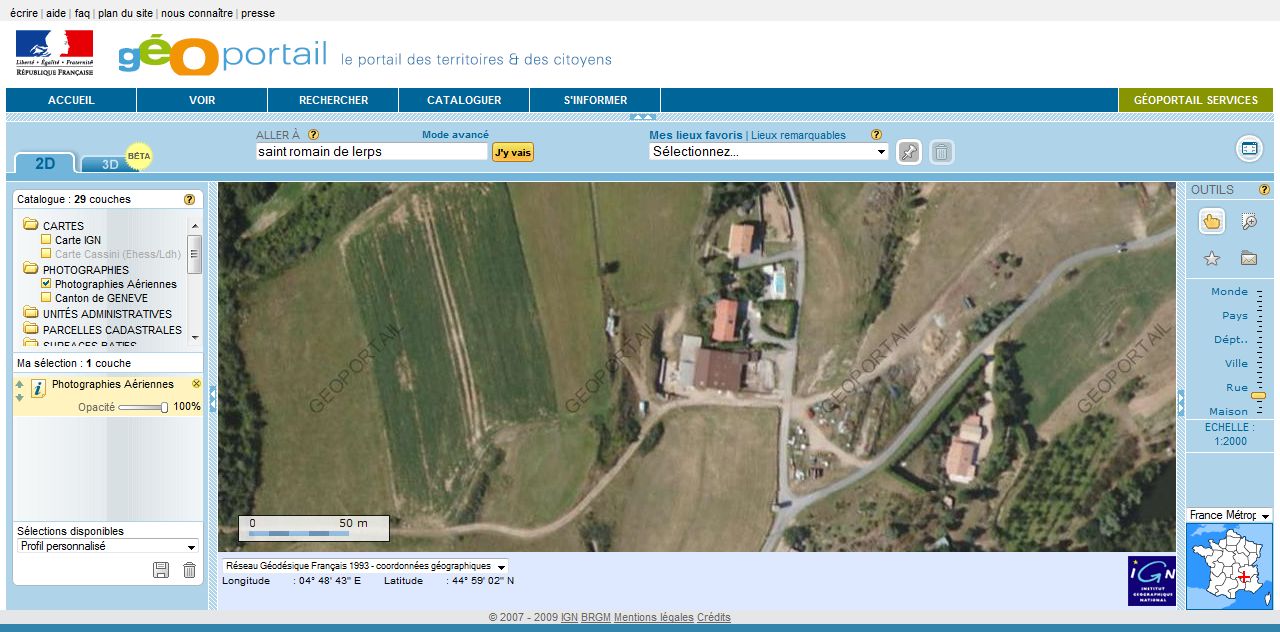Screen dimensions: 1280x632
Task: Select the zoom magnifier tool
Action: point(1248,222)
